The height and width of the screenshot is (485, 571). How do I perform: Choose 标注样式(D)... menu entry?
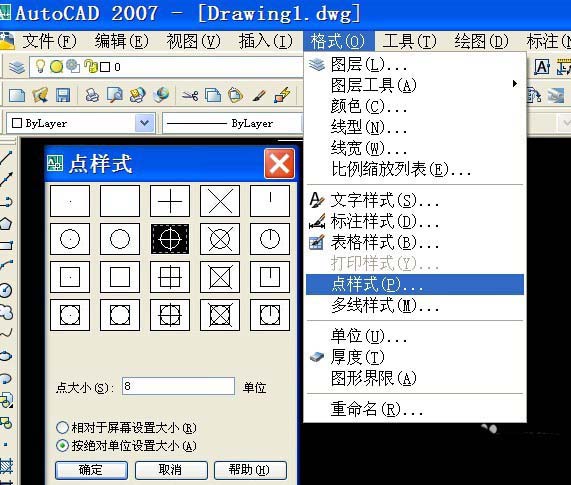point(415,221)
